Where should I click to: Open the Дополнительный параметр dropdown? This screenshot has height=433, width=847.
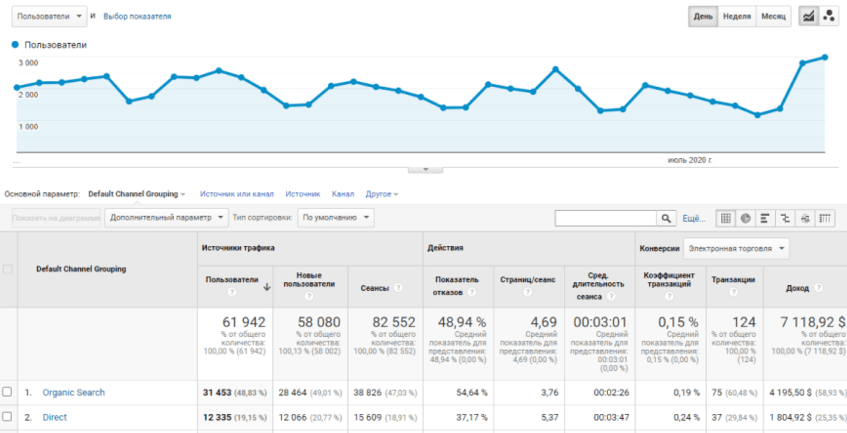point(165,217)
